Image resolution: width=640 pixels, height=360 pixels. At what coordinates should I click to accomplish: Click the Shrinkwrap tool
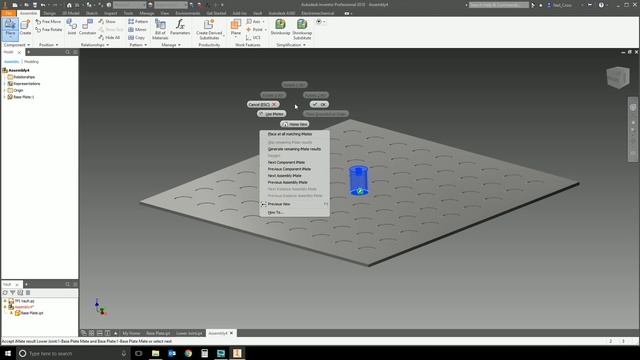click(x=280, y=27)
